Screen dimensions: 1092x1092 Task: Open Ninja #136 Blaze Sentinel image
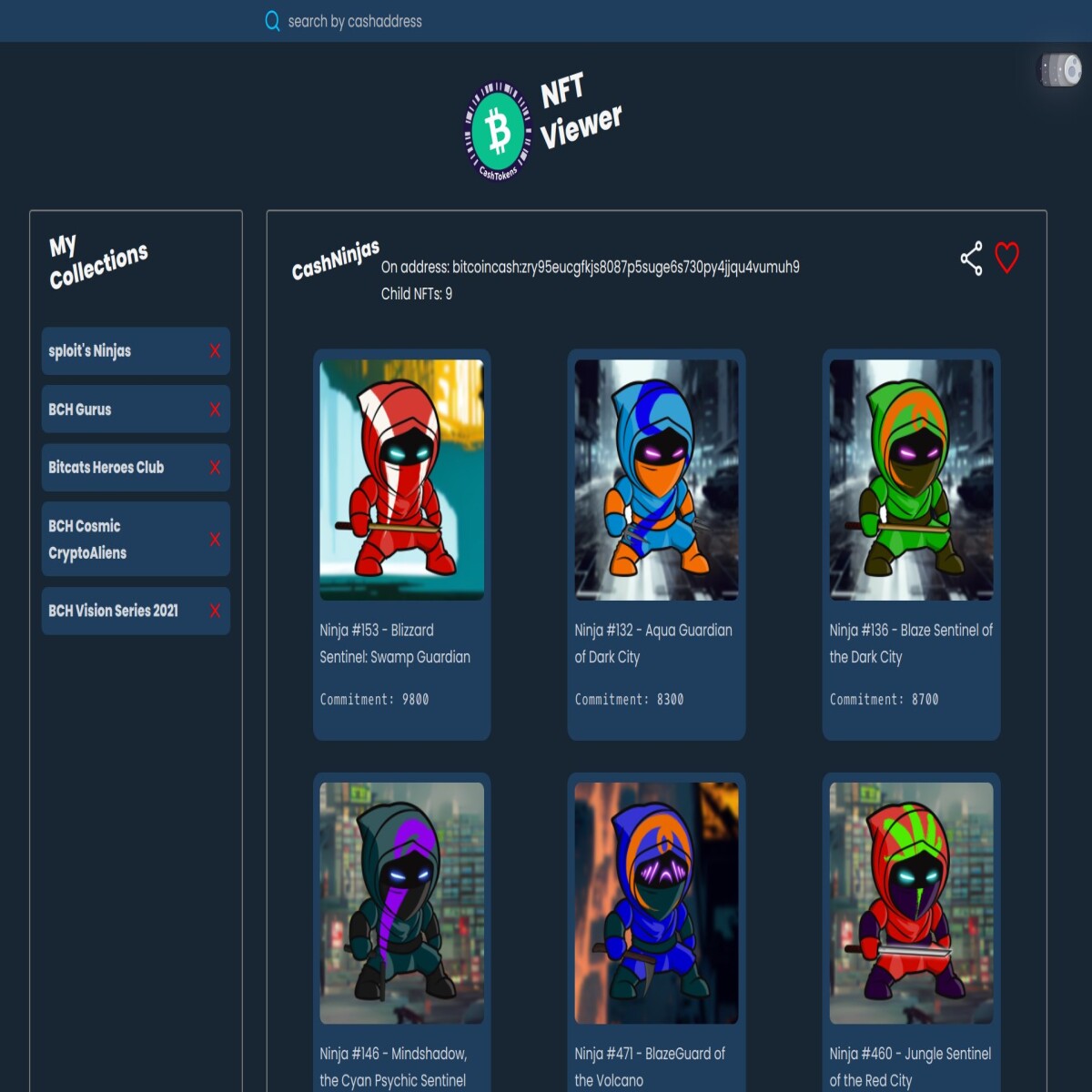(911, 480)
